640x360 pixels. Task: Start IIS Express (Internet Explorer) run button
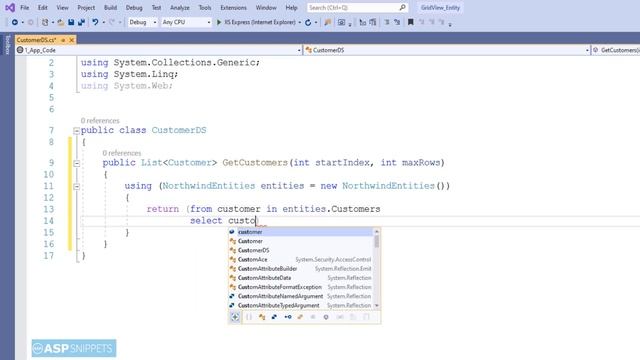tap(256, 22)
